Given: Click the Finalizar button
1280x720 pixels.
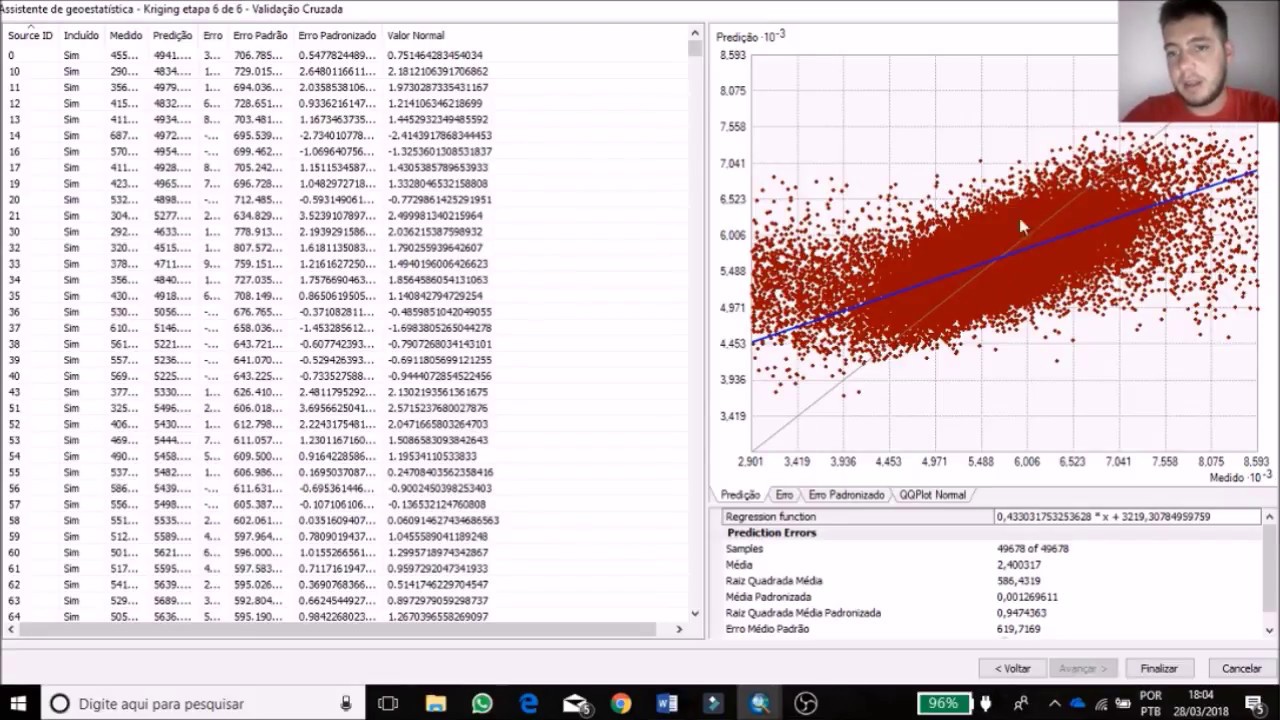Looking at the screenshot, I should click(x=1159, y=668).
